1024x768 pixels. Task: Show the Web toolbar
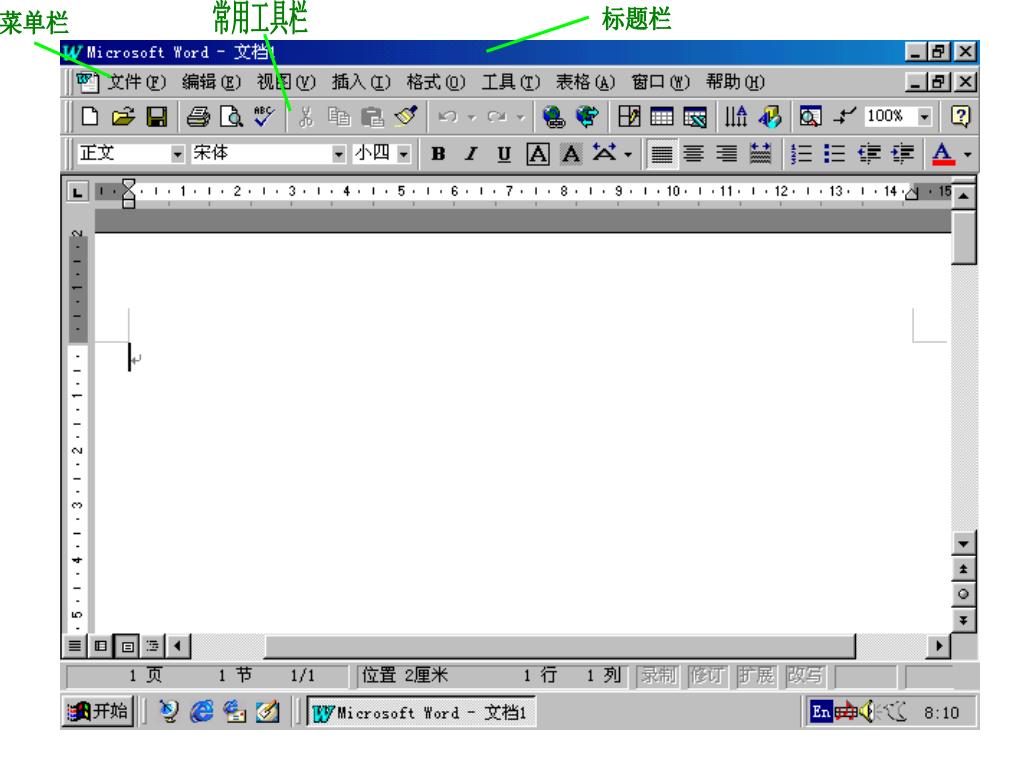point(587,117)
